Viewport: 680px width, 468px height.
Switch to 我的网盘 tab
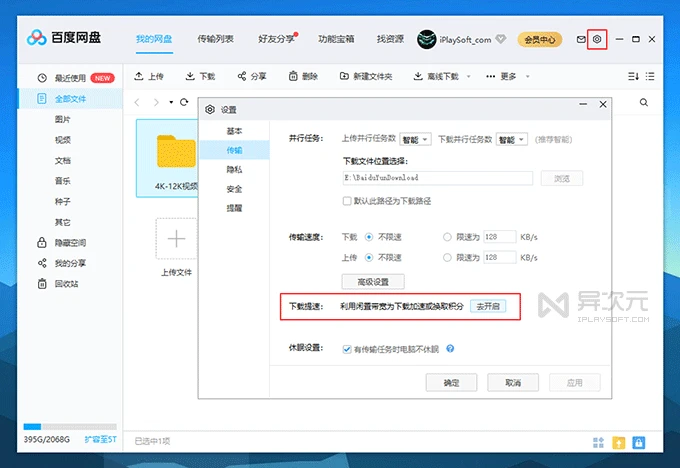[x=154, y=39]
